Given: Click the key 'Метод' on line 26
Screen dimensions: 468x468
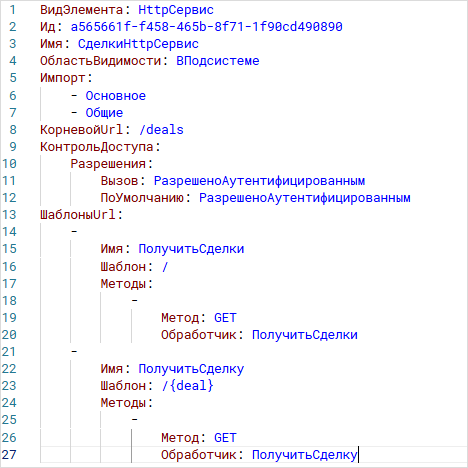Looking at the screenshot, I should coord(180,438).
